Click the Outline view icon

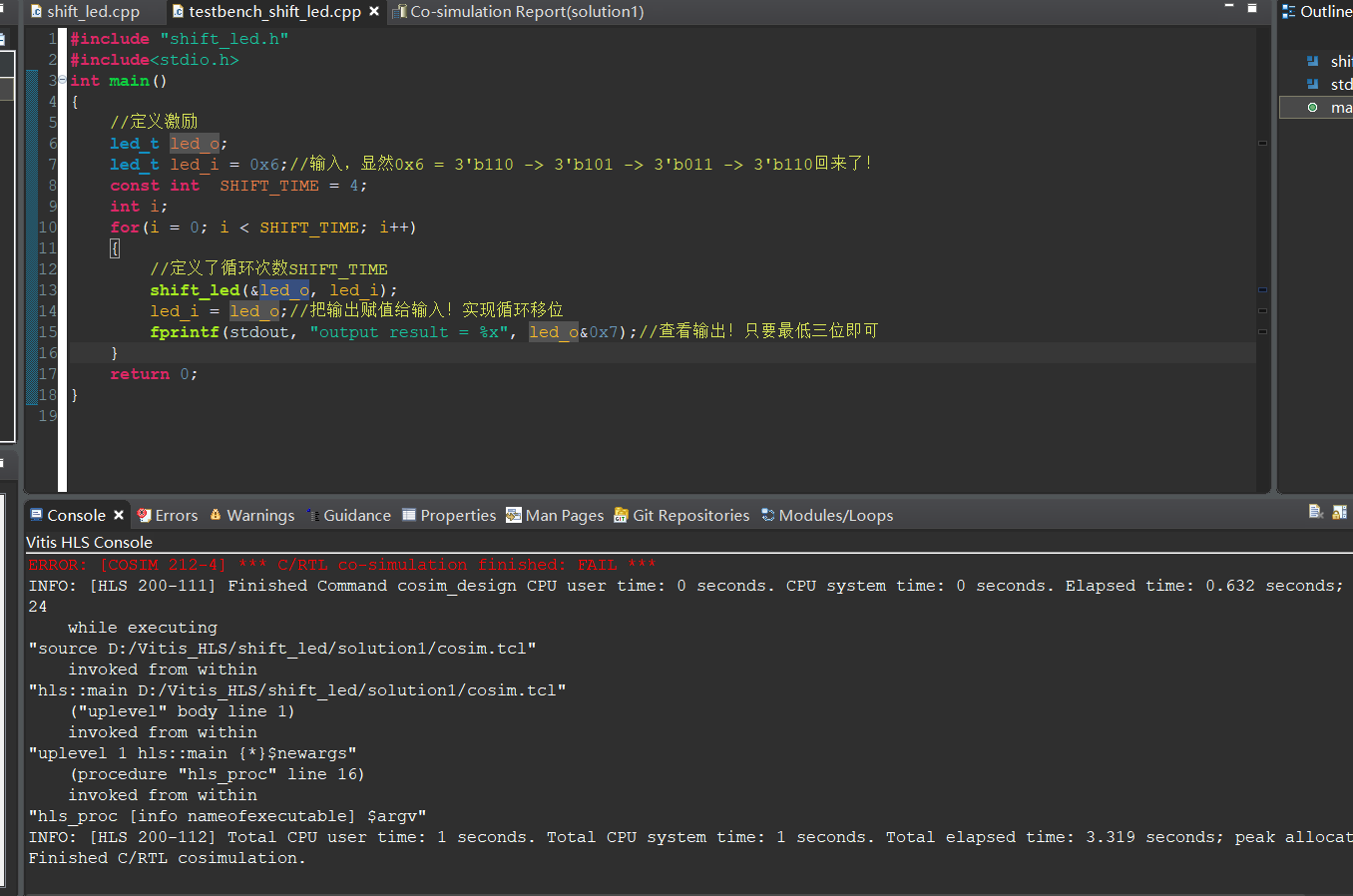click(1289, 12)
